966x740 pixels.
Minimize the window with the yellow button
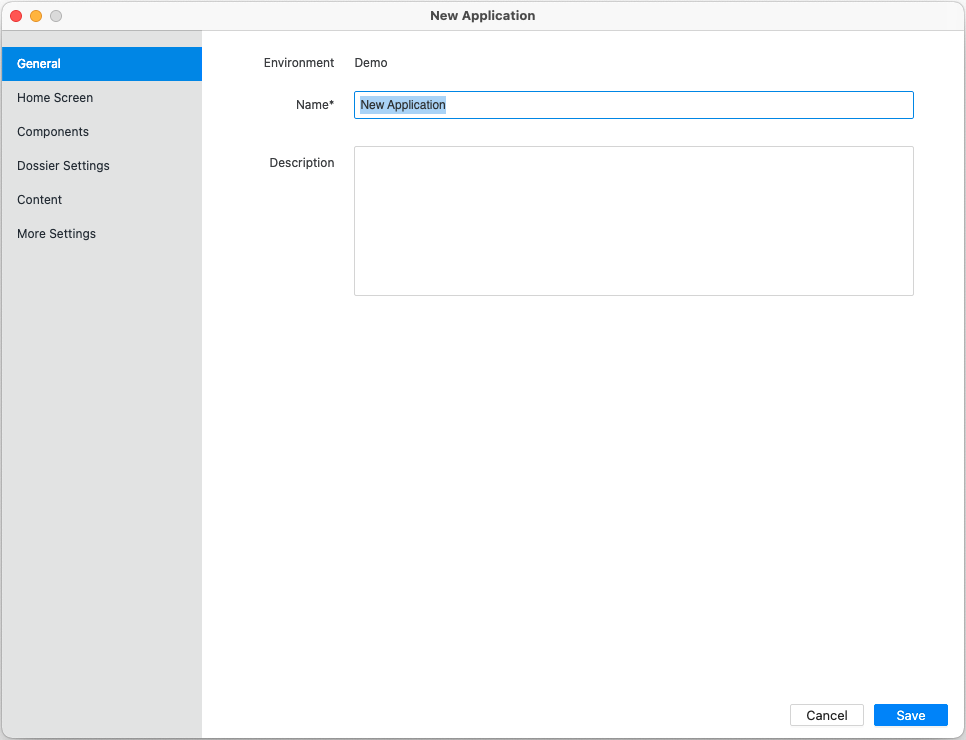[36, 16]
